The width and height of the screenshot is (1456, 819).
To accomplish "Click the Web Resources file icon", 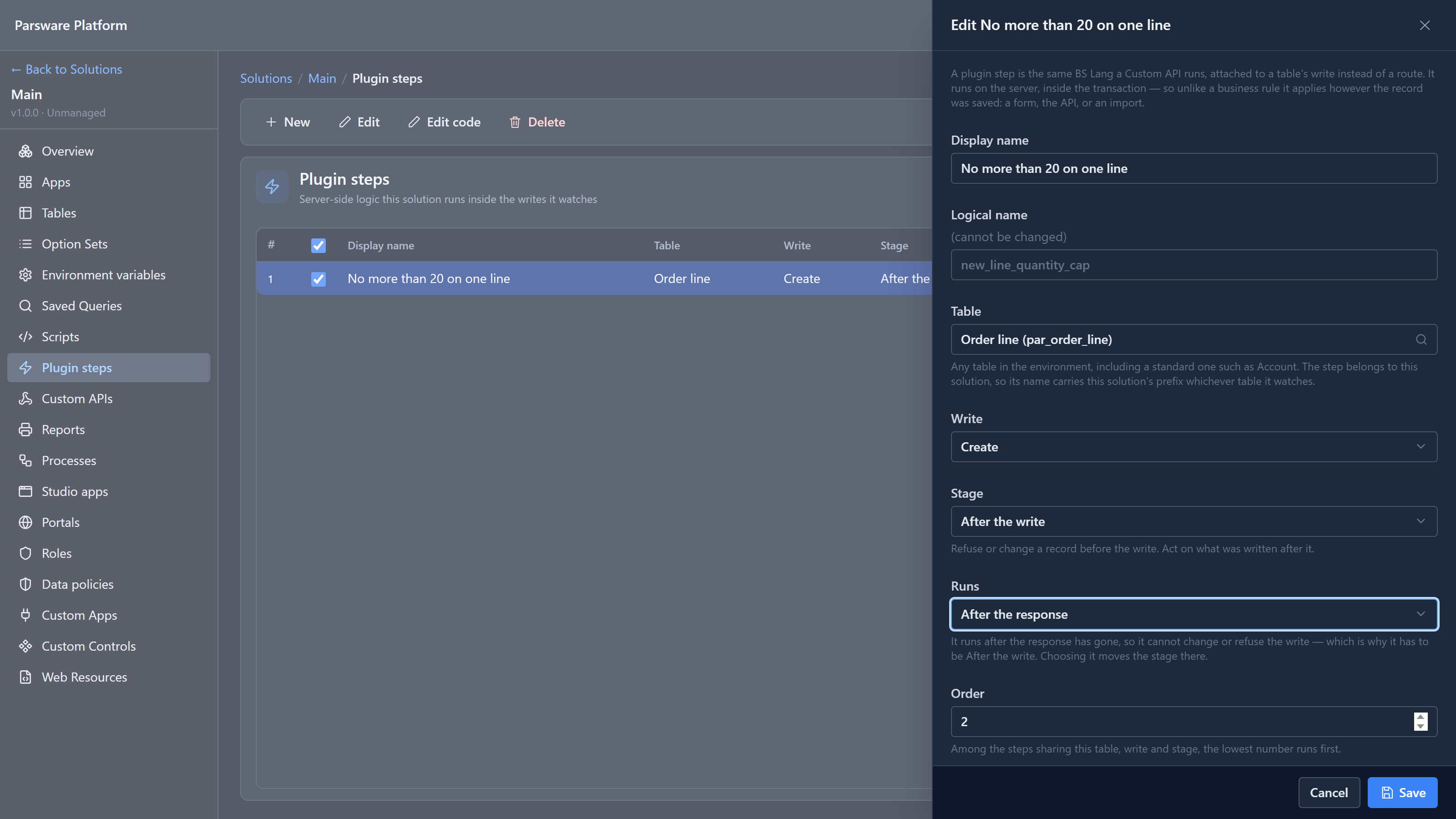I will pyautogui.click(x=25, y=677).
